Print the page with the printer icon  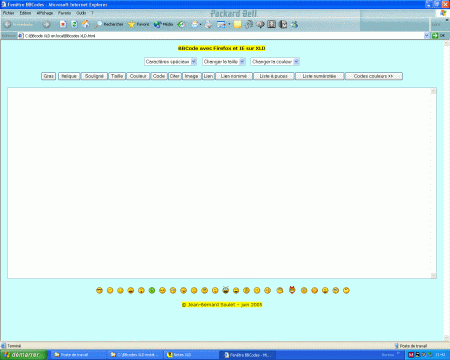pos(209,24)
